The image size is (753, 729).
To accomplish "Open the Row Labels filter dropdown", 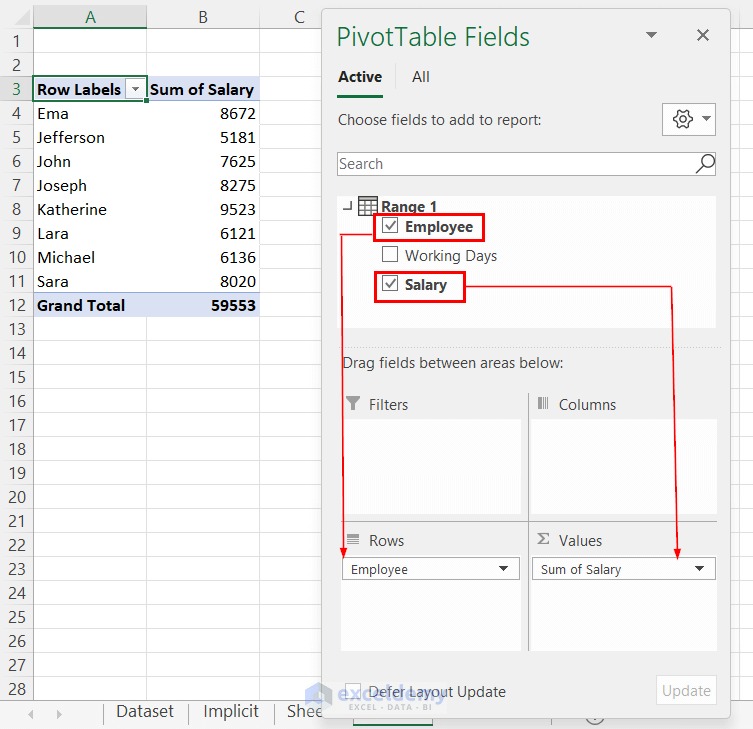I will 136,89.
